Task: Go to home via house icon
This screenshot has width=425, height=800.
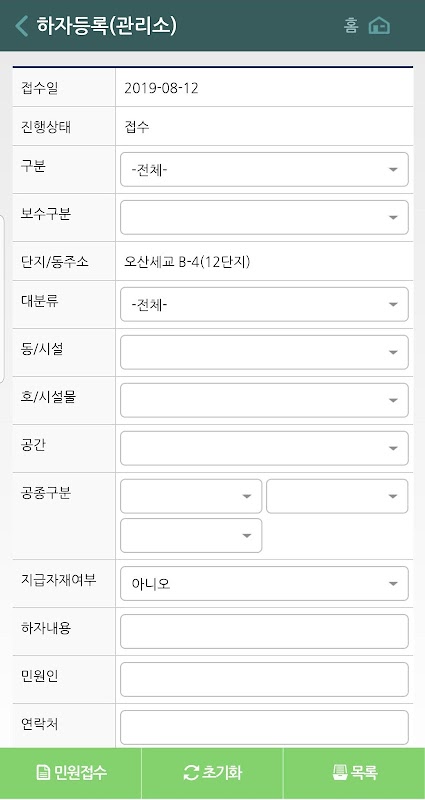Action: click(379, 25)
